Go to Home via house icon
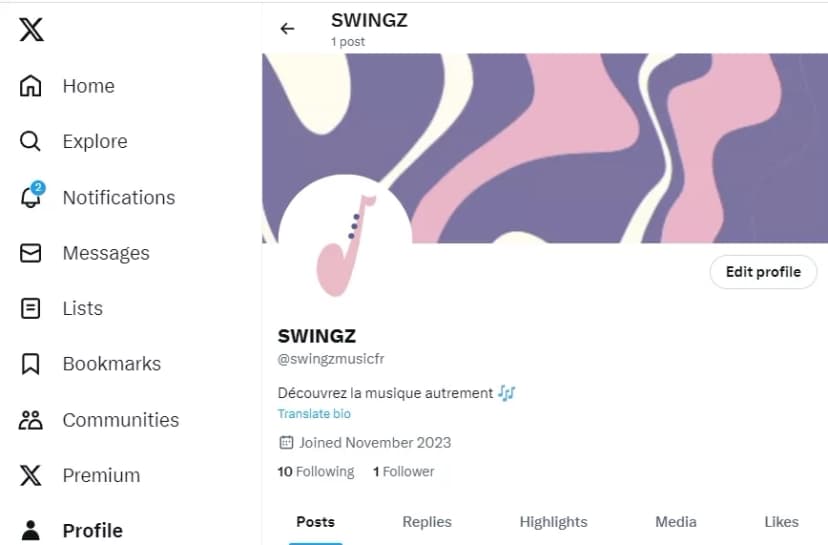828x545 pixels. (x=31, y=86)
